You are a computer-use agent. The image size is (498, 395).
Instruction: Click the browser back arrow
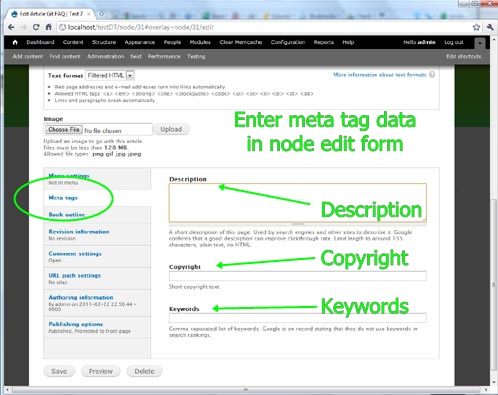(x=11, y=27)
